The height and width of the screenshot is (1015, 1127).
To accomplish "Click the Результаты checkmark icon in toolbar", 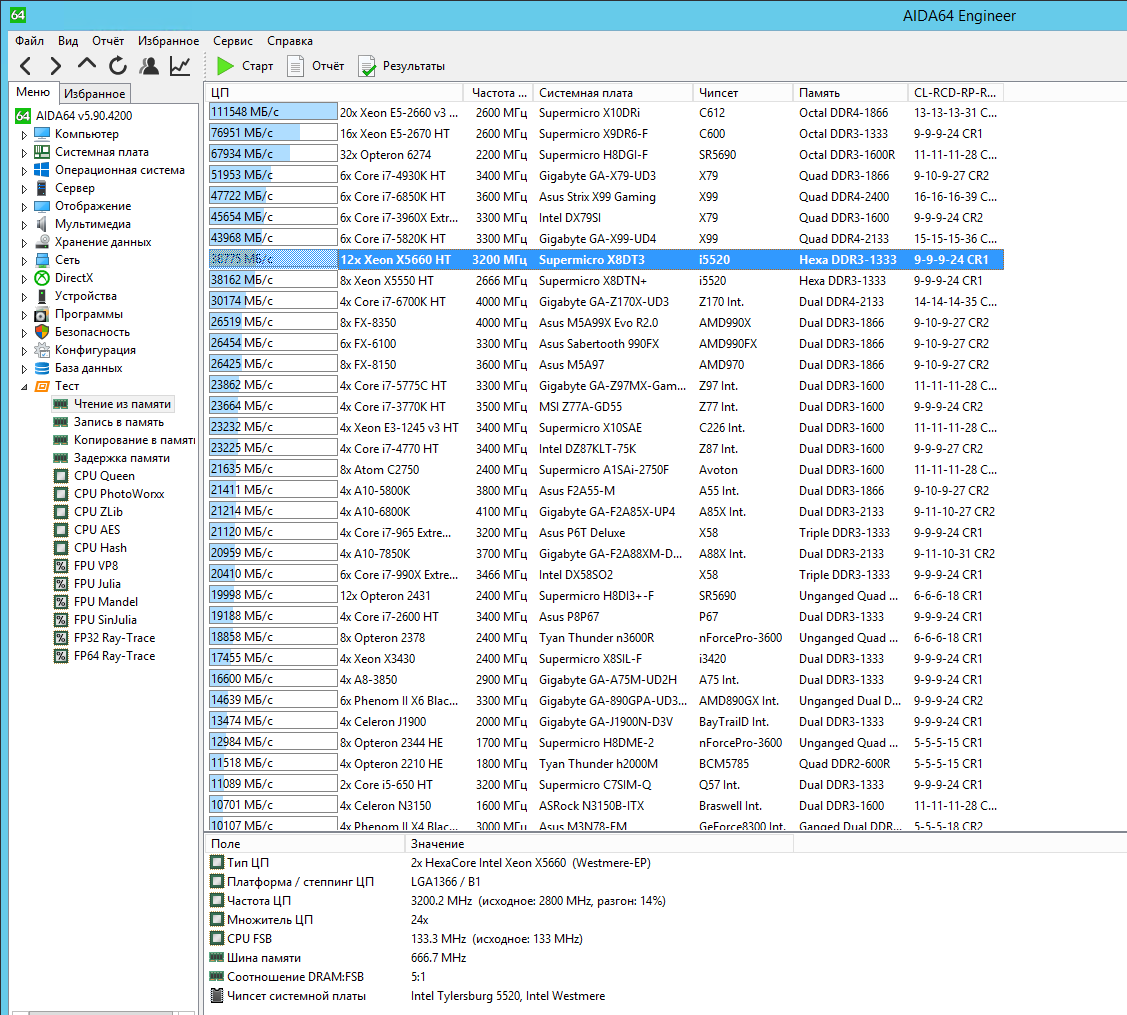I will (x=367, y=66).
